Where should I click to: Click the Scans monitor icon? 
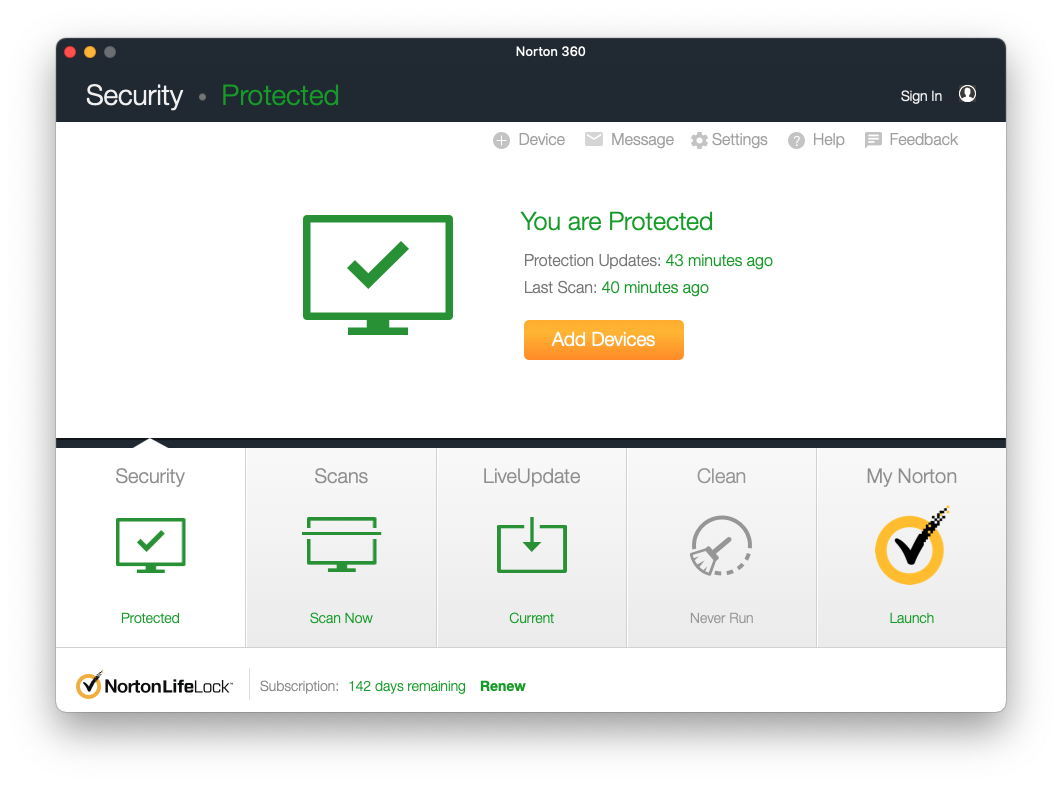click(341, 544)
